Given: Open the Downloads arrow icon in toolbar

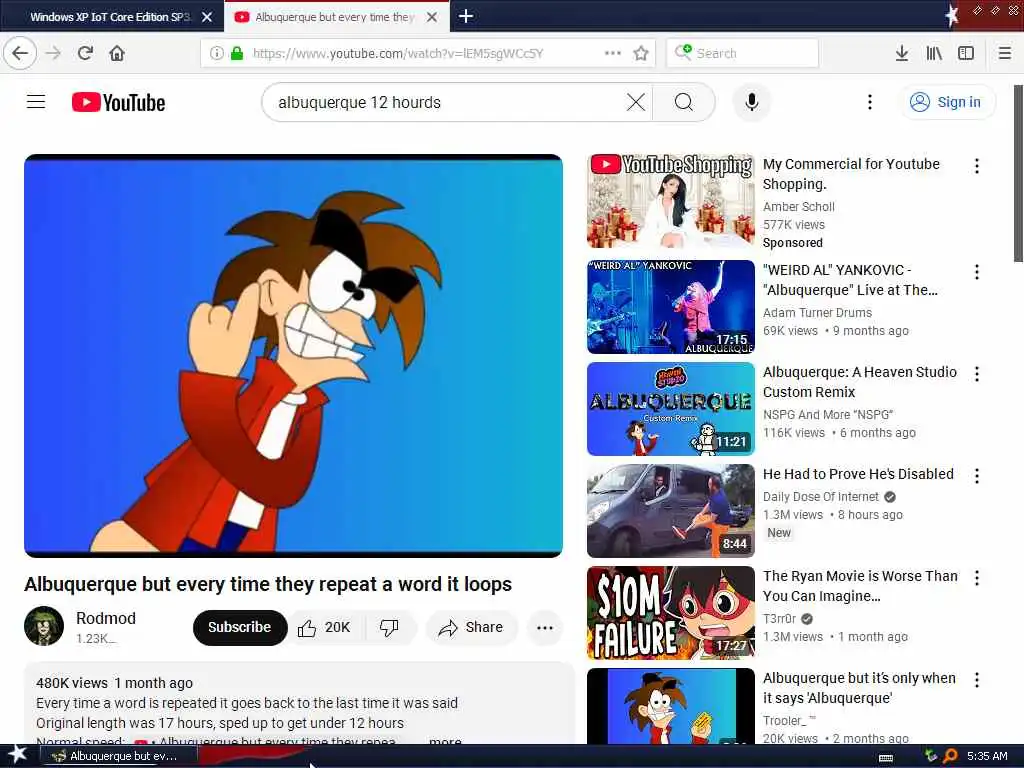Looking at the screenshot, I should [901, 53].
